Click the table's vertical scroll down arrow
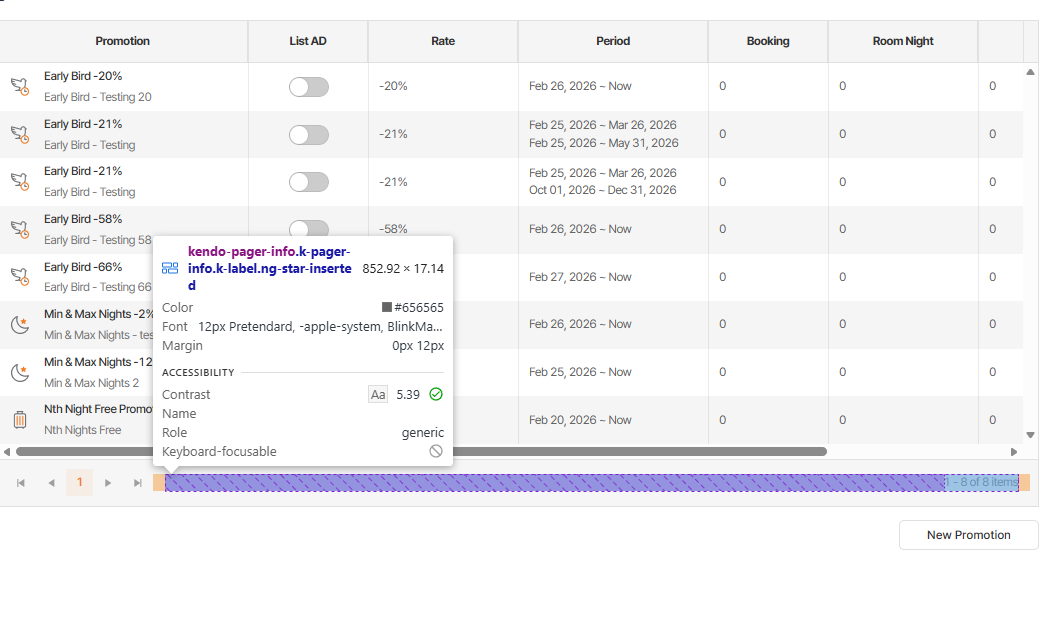This screenshot has width=1049, height=632. [x=1031, y=435]
